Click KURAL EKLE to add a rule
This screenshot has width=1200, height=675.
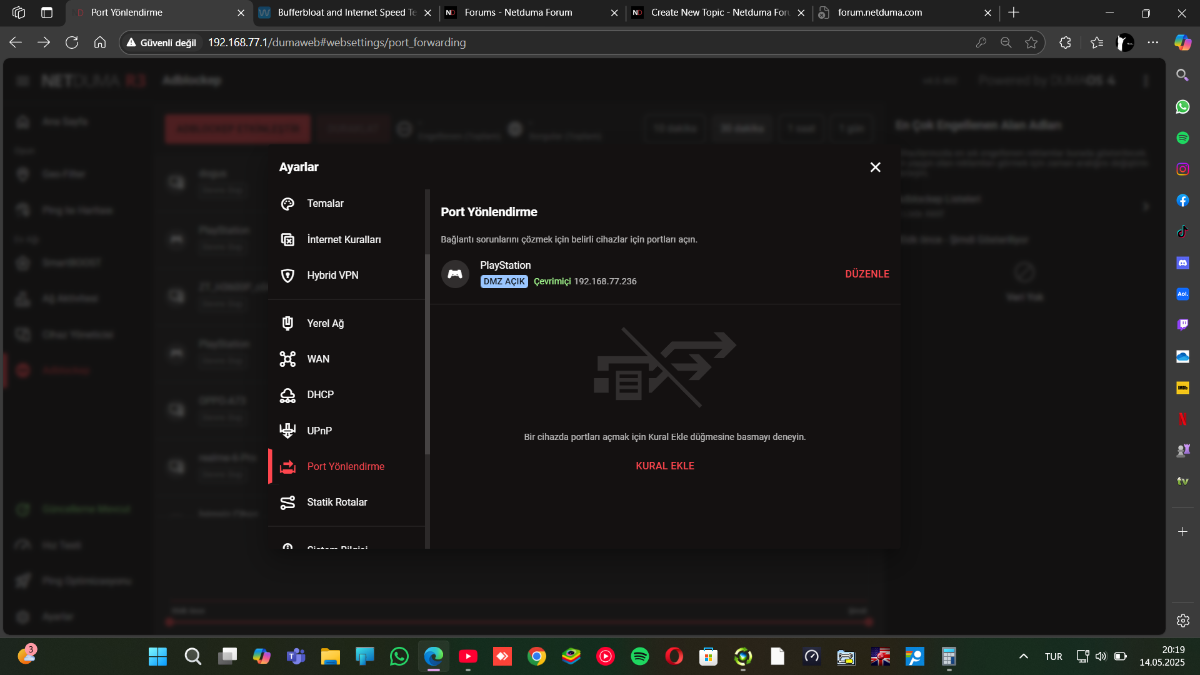coord(665,466)
